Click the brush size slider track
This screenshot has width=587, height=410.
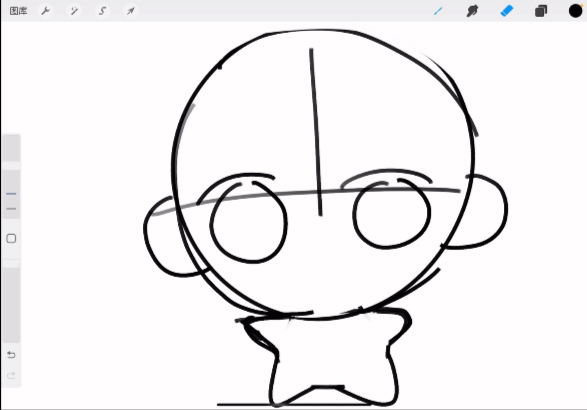pyautogui.click(x=11, y=176)
